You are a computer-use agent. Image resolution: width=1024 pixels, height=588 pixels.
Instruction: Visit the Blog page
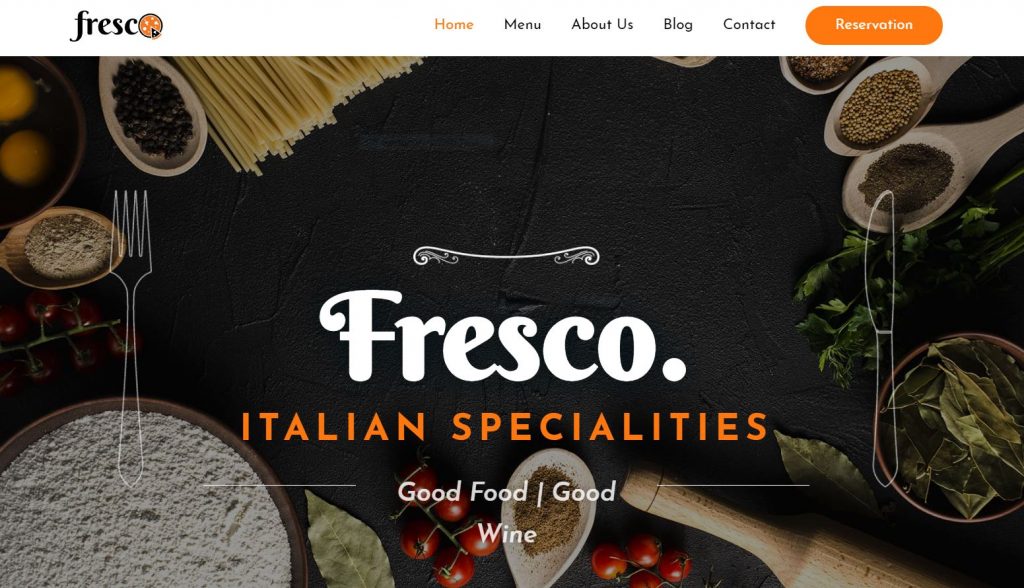678,25
